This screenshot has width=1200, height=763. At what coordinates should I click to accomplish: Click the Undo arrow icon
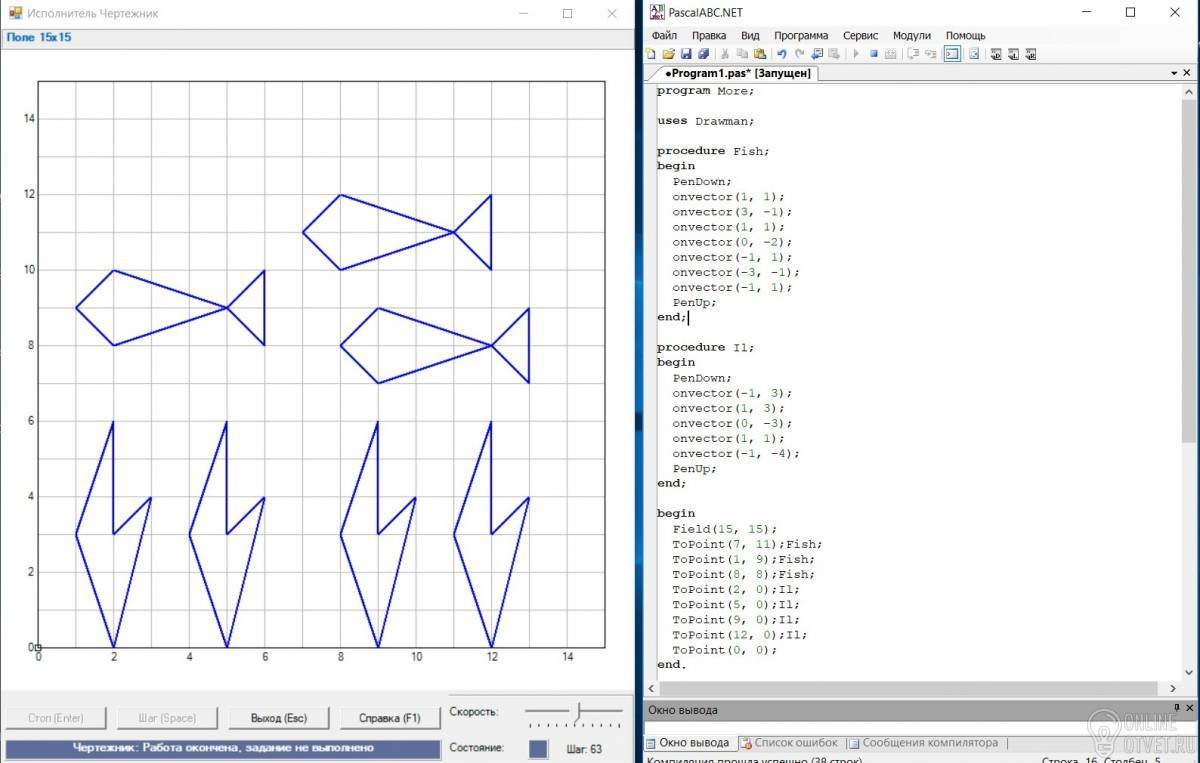pos(781,54)
